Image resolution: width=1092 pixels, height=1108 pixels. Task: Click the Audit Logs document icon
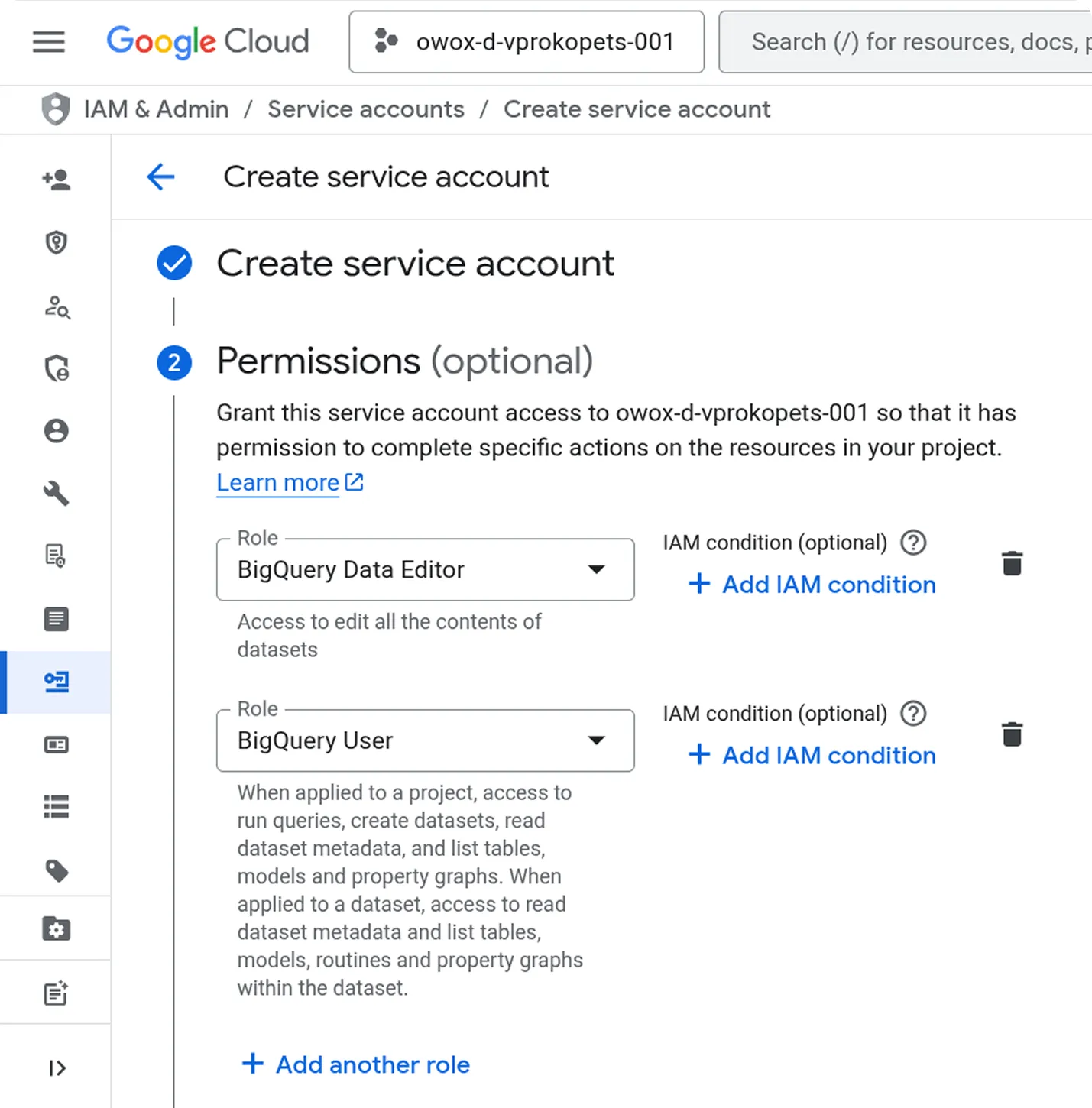(56, 620)
